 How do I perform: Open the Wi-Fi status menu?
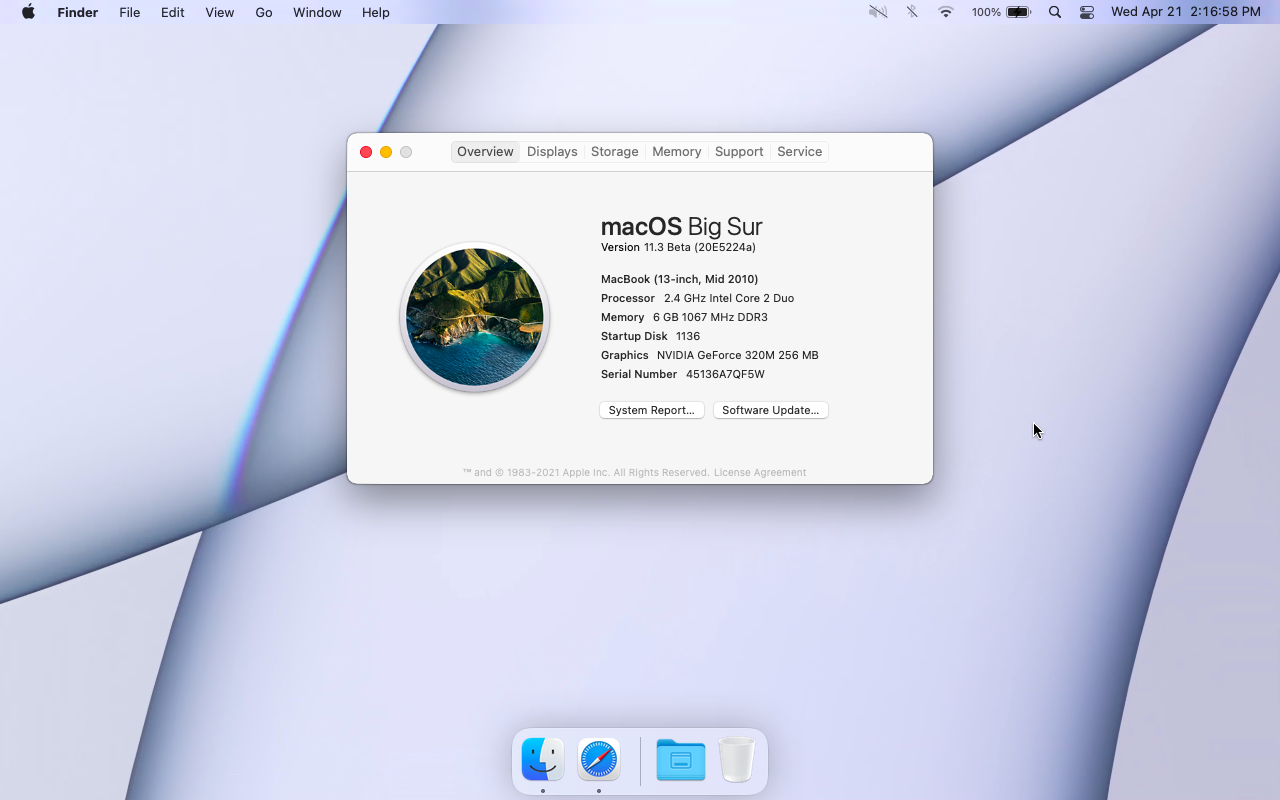pos(946,12)
